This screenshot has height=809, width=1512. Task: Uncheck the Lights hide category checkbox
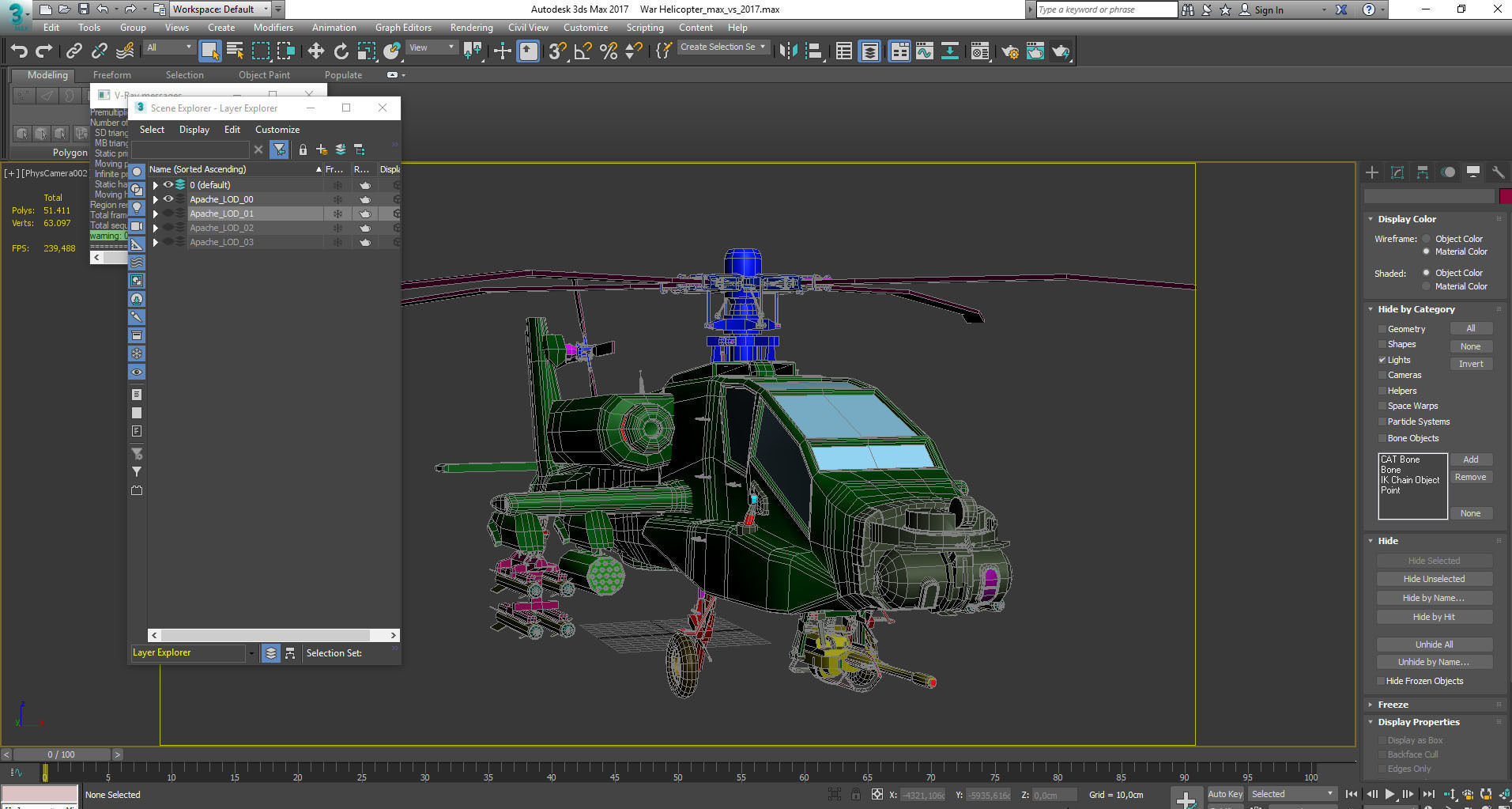tap(1382, 360)
